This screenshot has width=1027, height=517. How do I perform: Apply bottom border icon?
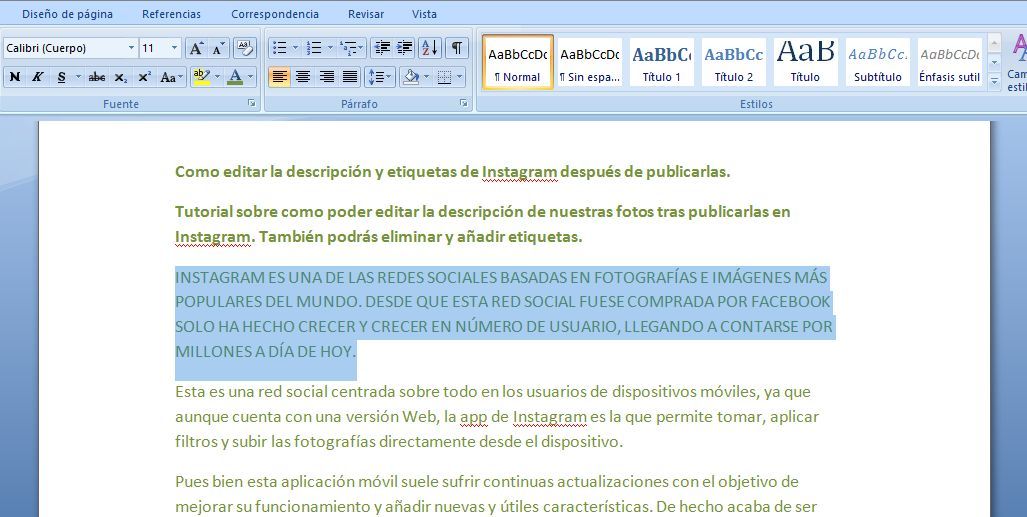[444, 77]
